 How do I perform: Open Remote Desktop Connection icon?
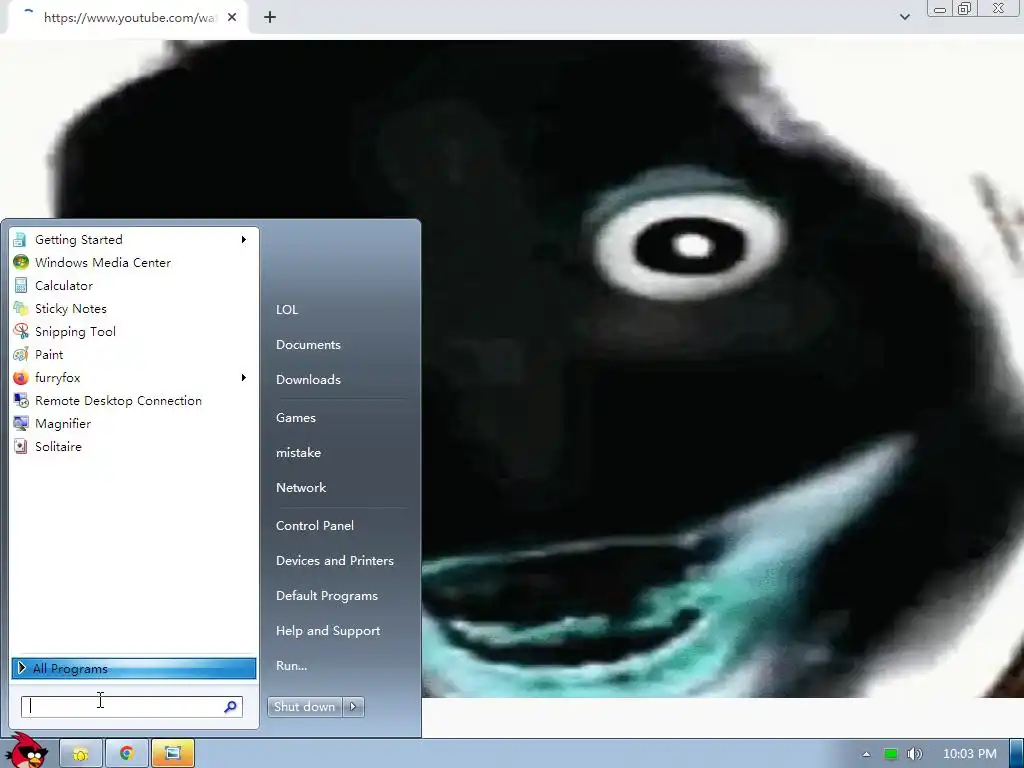(20, 400)
